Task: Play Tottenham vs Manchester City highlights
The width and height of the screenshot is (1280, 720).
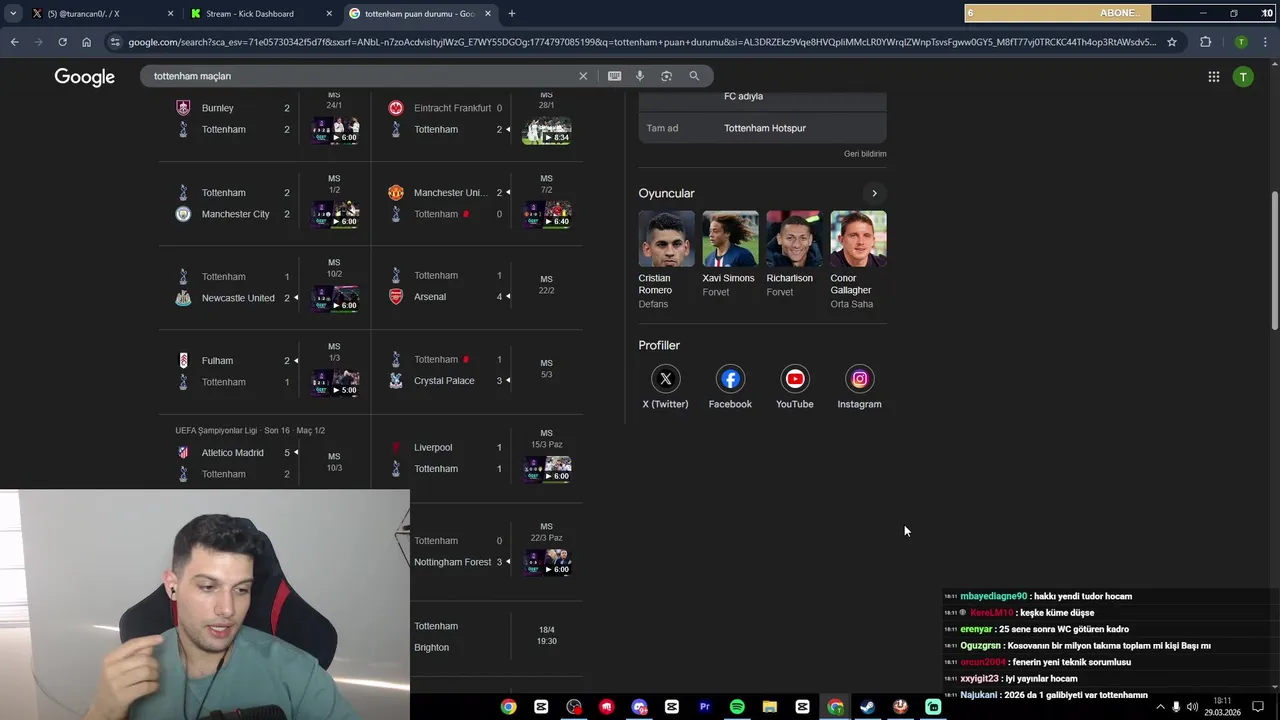Action: pos(336,214)
